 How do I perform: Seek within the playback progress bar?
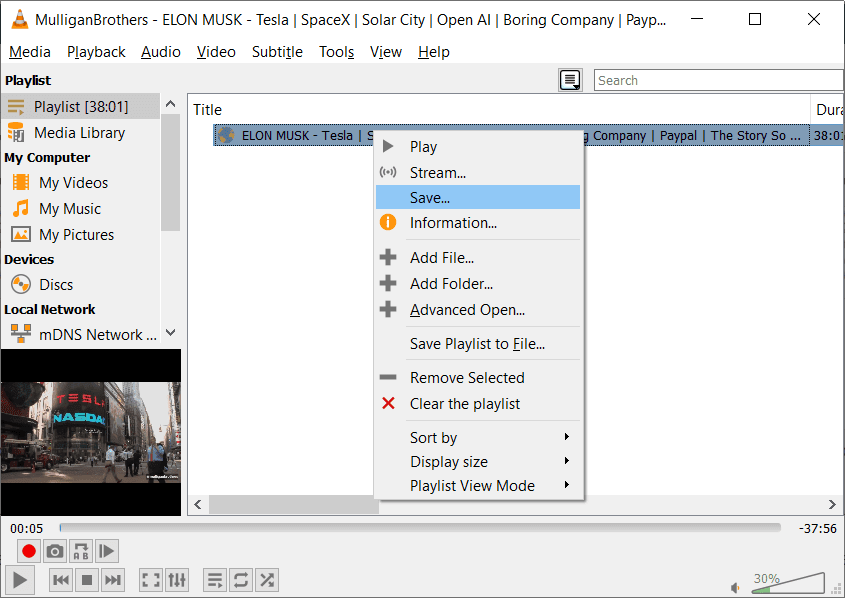pos(420,527)
